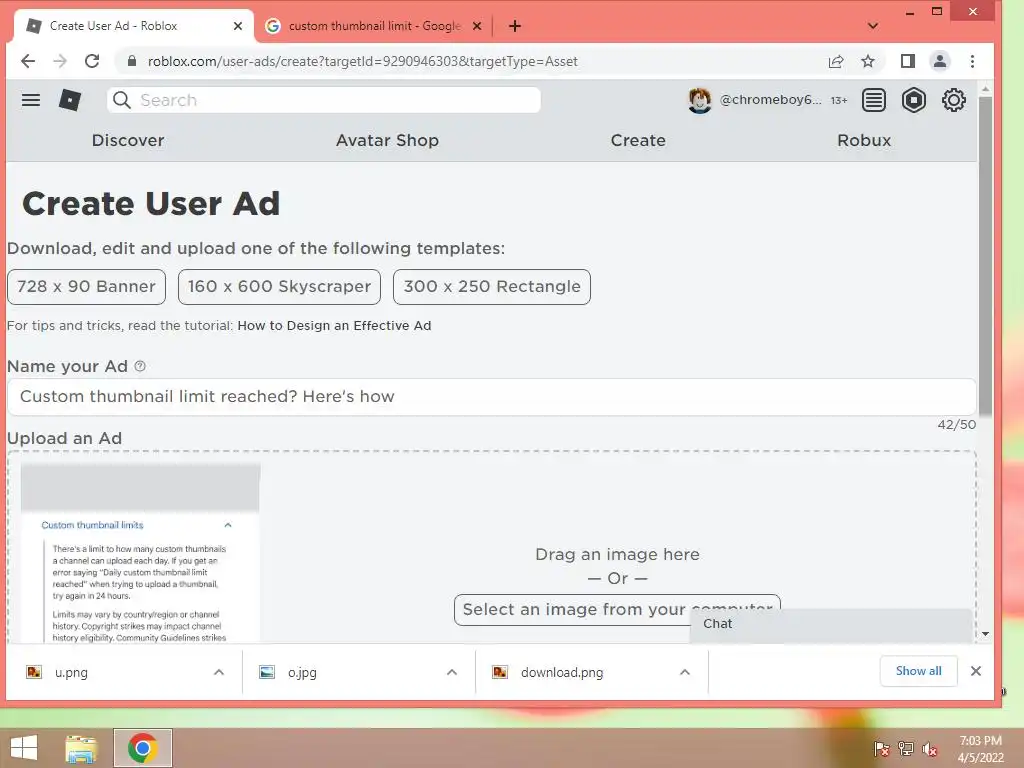Open File Explorer from taskbar
1024x768 pixels.
pos(81,748)
